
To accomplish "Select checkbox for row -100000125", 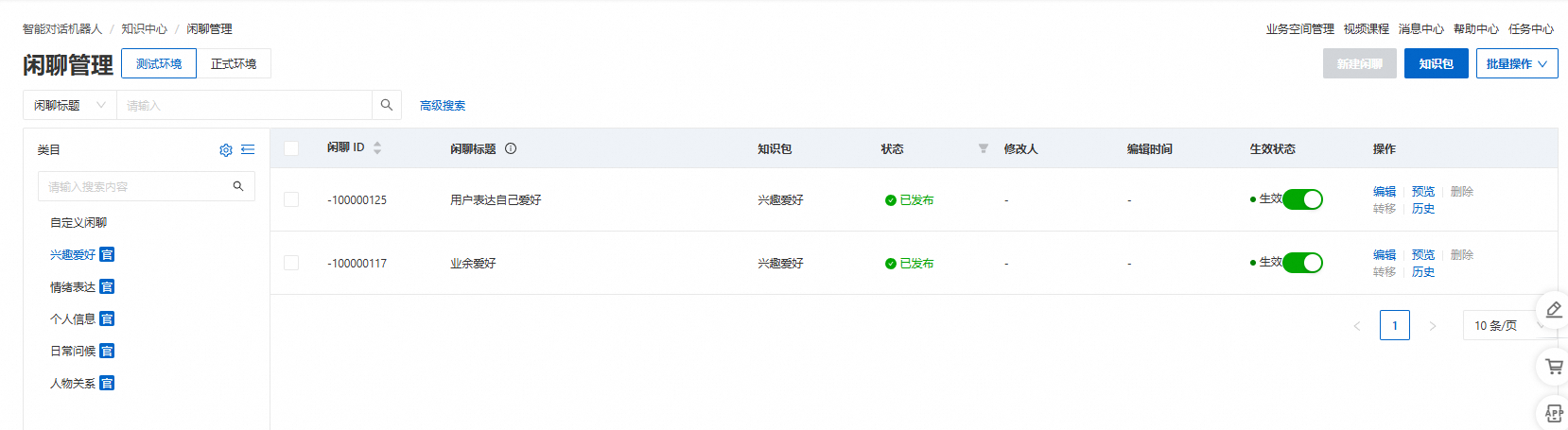I will coord(291,199).
